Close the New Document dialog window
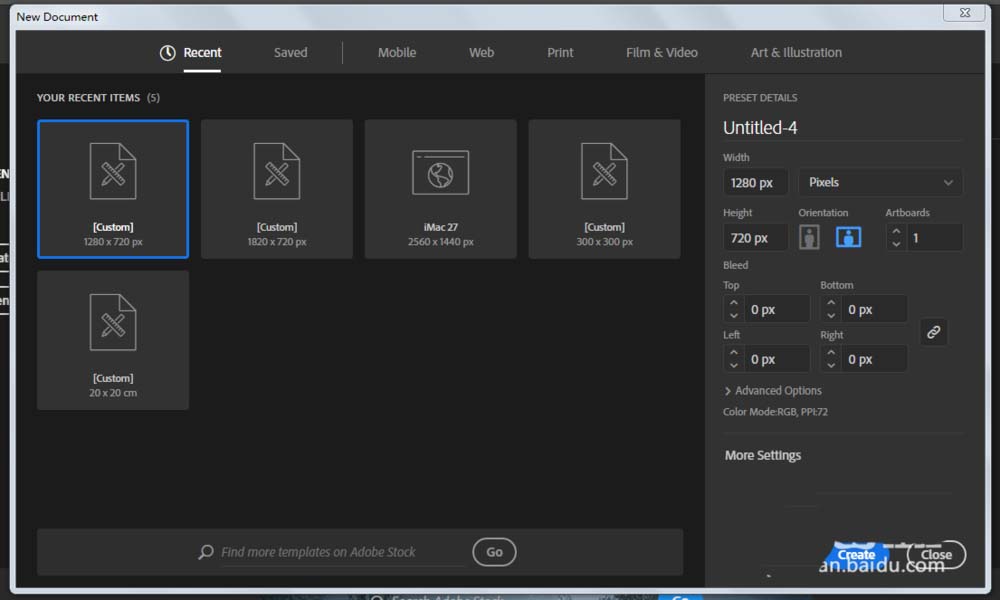 pos(964,12)
